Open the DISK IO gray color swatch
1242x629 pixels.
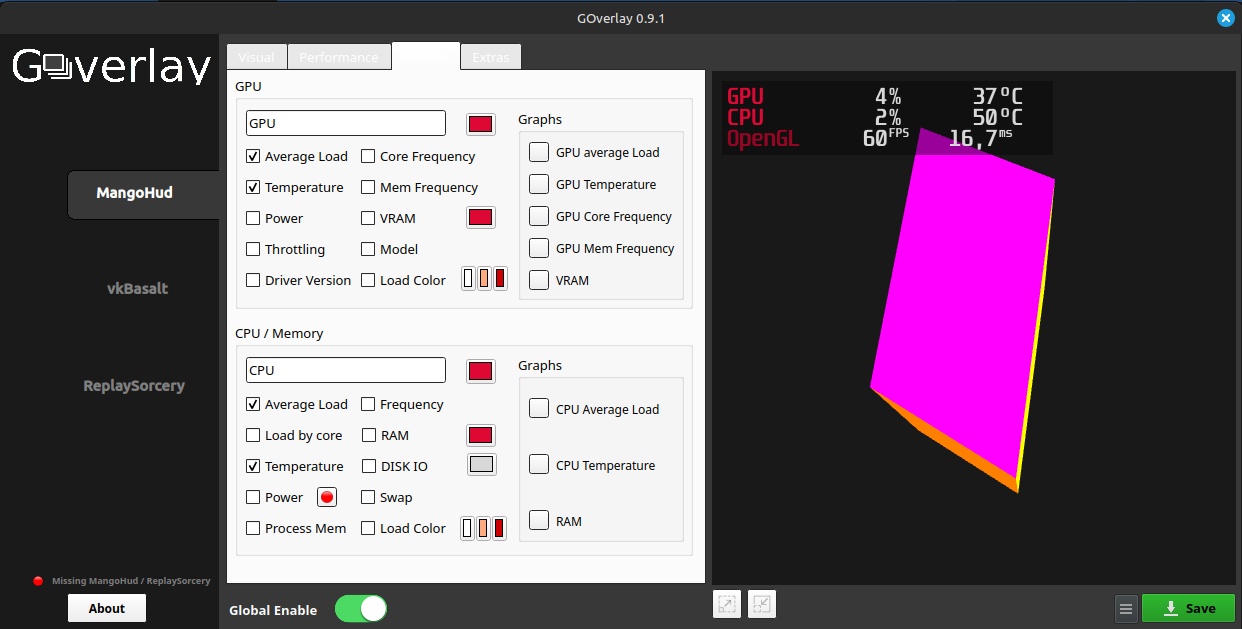point(481,464)
